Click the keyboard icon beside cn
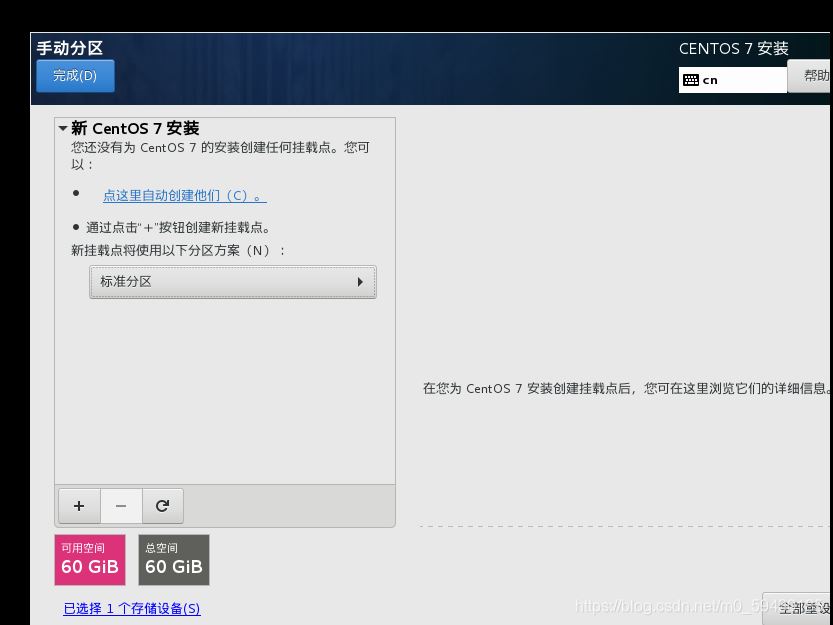This screenshot has height=625, width=833. 691,80
